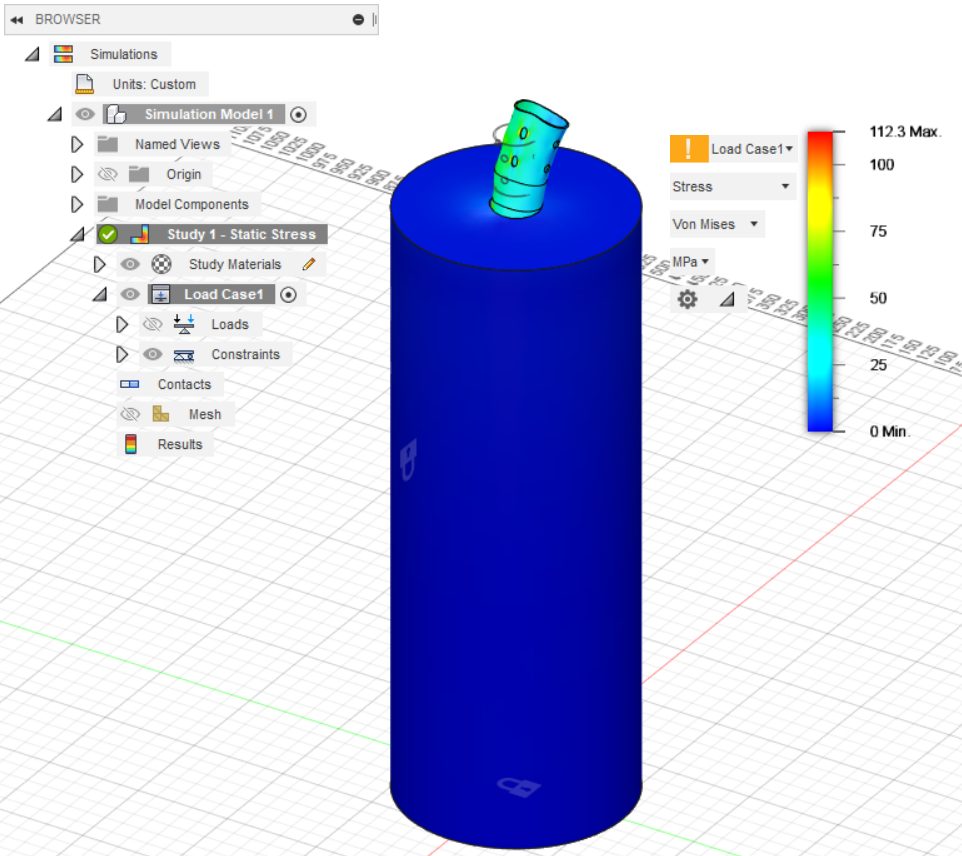Show the Origin folder via eye icon
962x856 pixels.
click(x=107, y=174)
